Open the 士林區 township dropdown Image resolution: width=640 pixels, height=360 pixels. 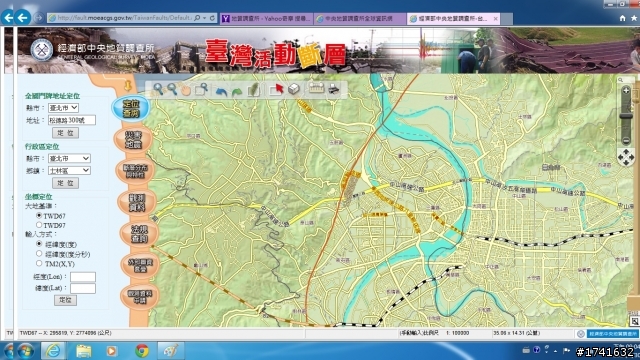click(x=69, y=171)
